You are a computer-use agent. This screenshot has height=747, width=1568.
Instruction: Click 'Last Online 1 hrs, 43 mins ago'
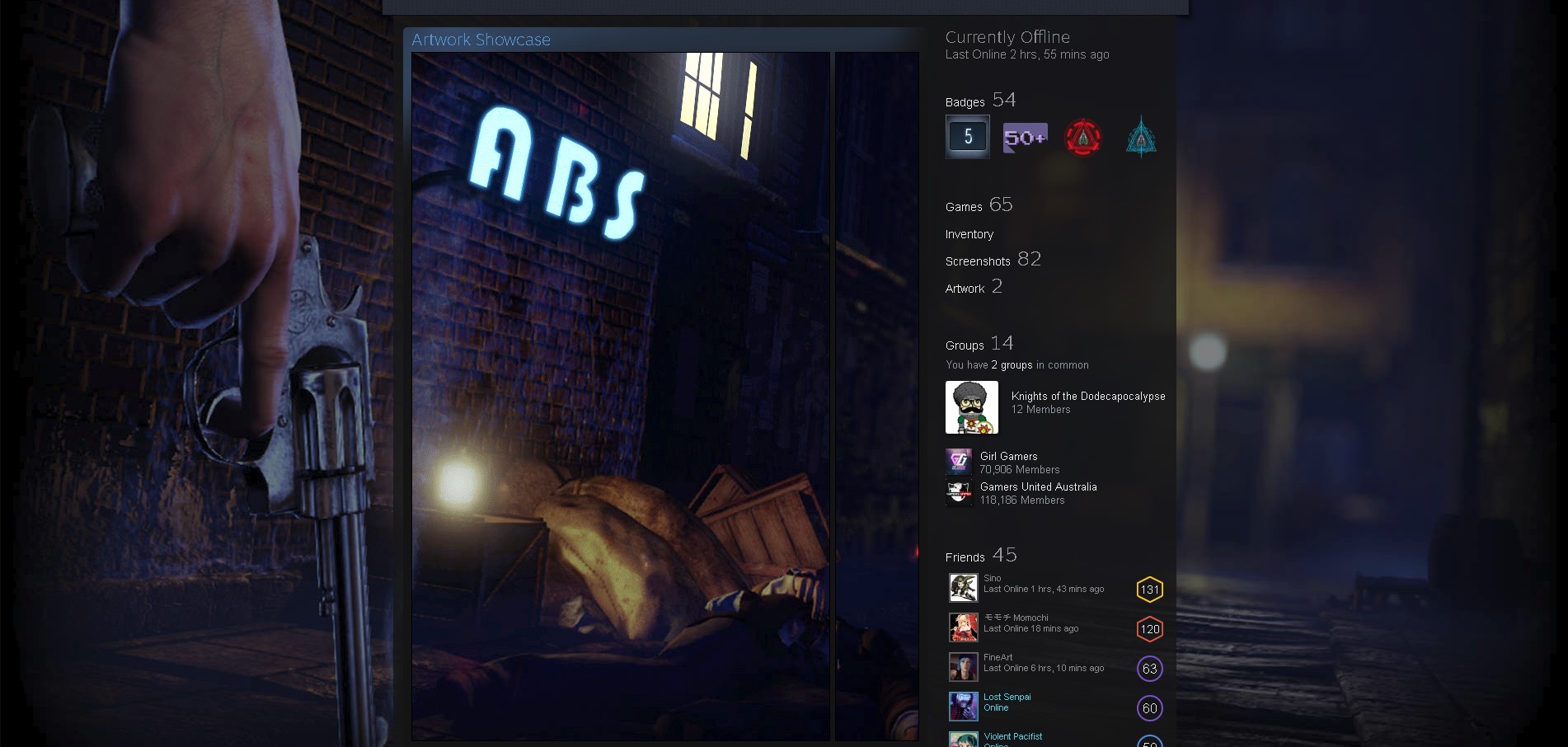click(1044, 590)
